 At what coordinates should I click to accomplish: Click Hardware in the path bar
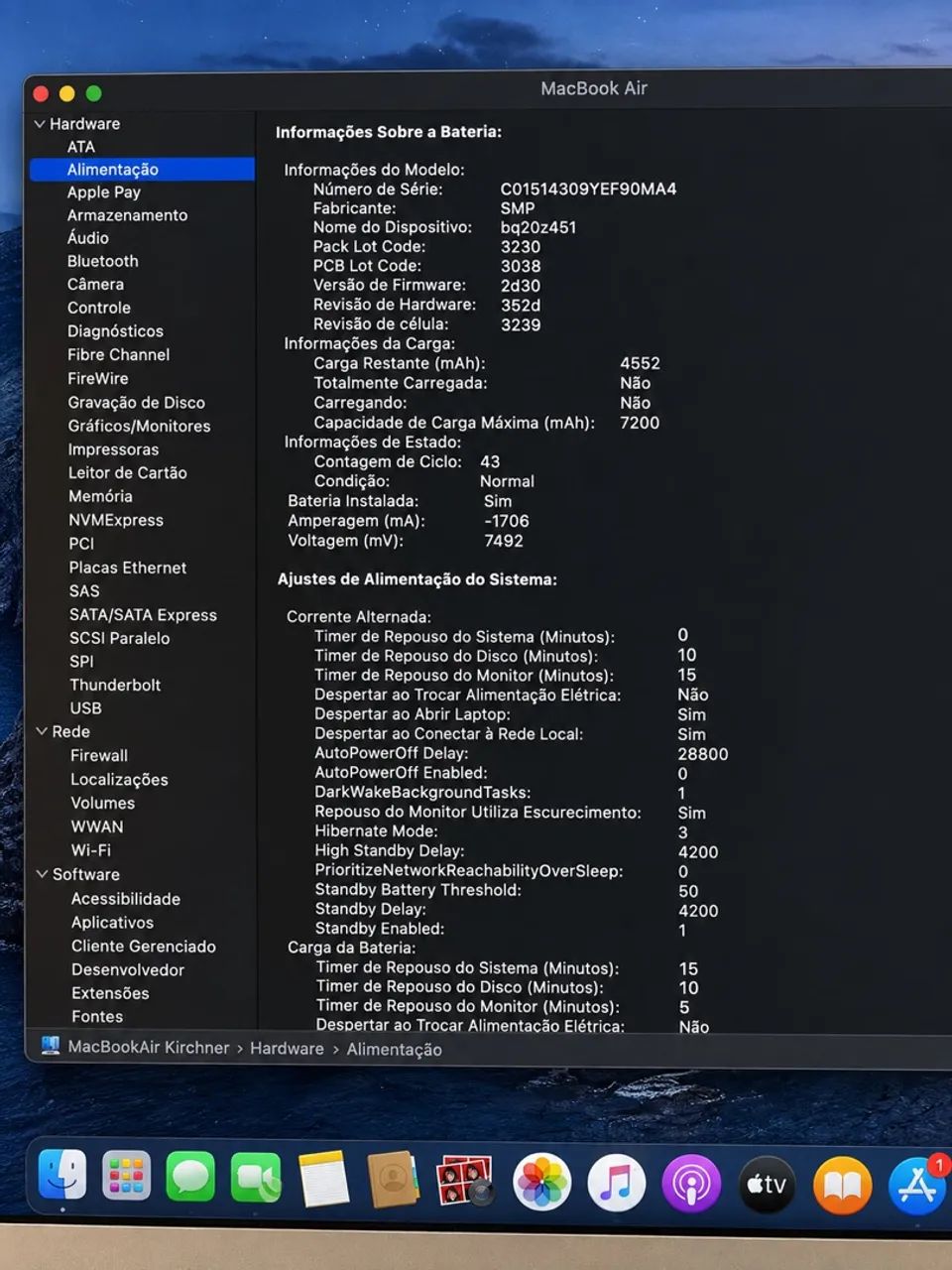click(x=287, y=1049)
